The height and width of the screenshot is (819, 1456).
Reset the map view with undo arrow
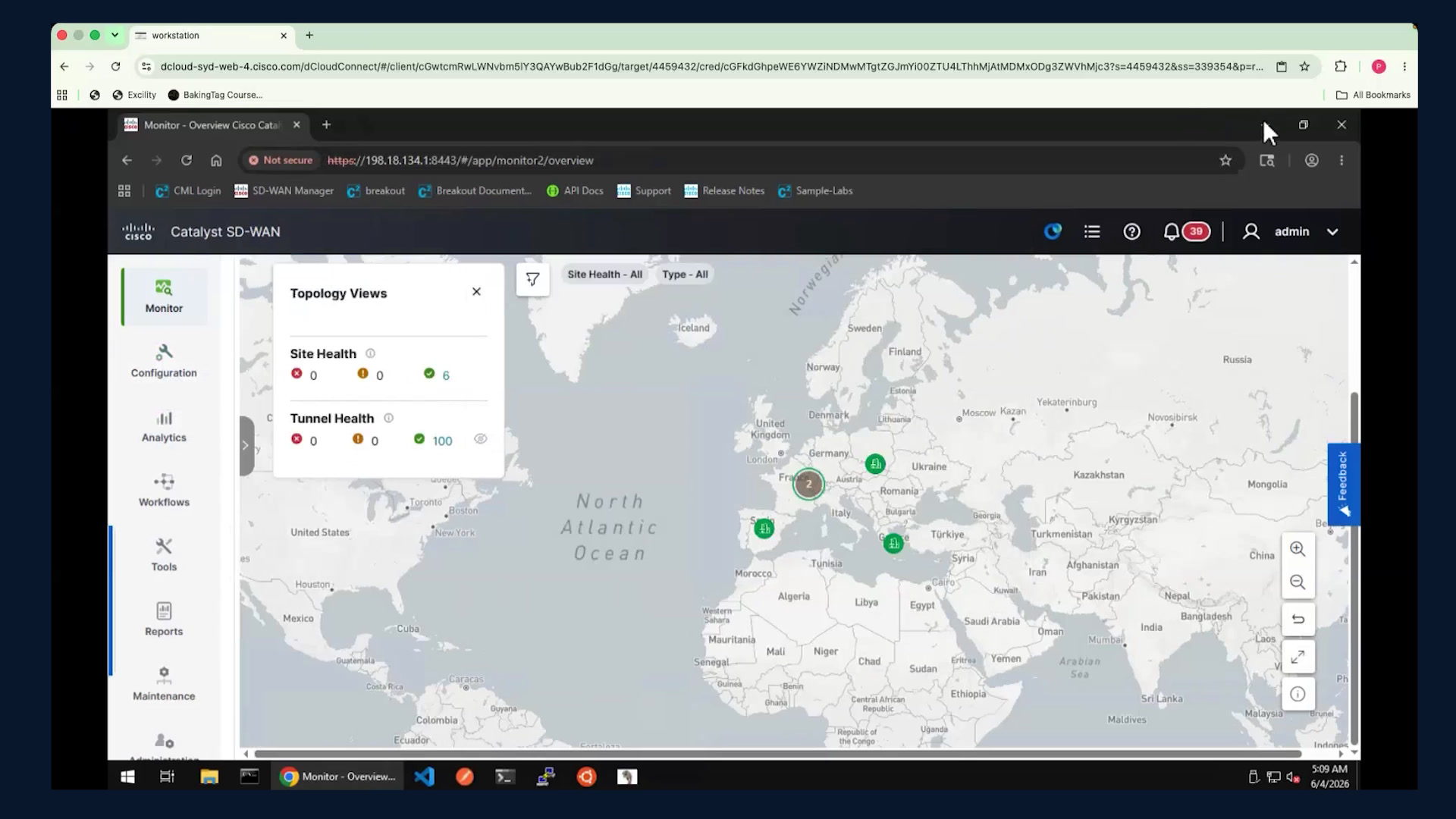click(1298, 620)
